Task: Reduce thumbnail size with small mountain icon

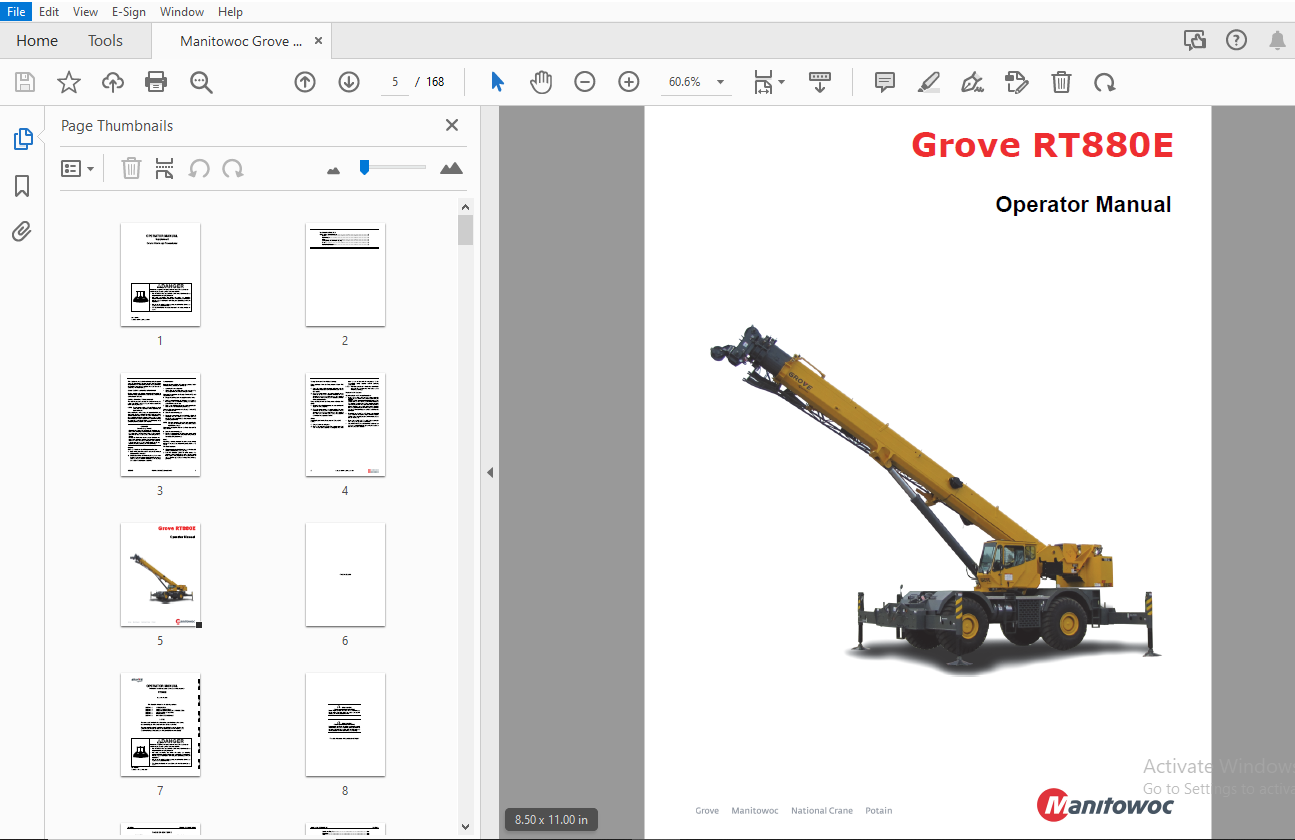Action: tap(334, 170)
